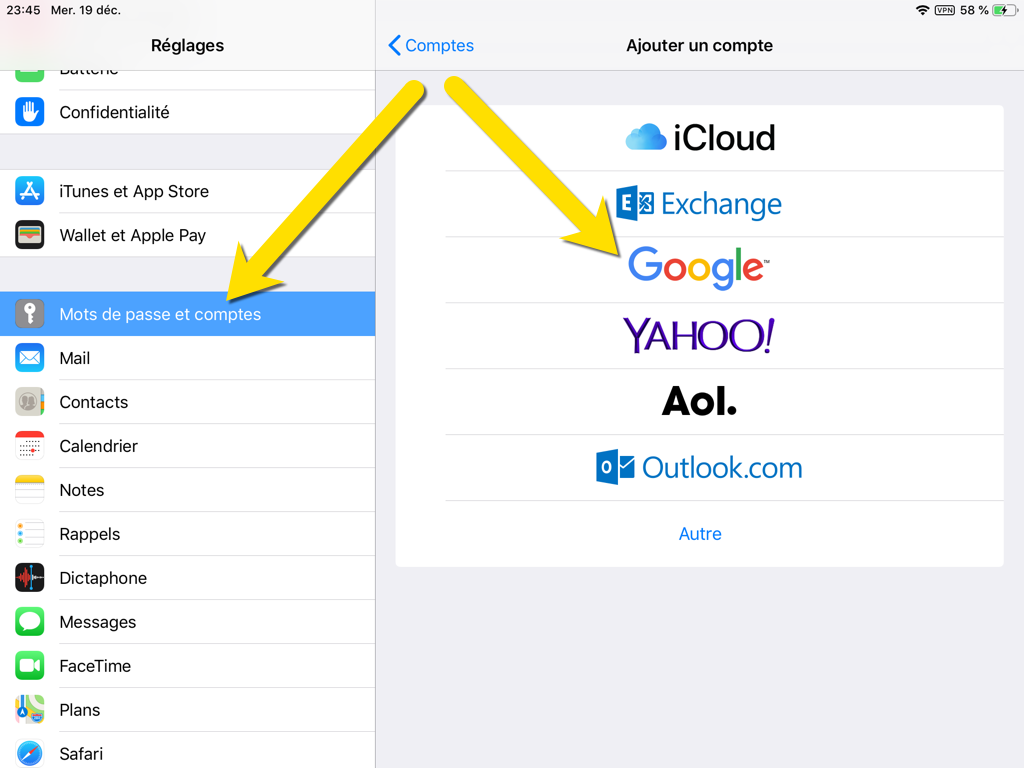Image resolution: width=1024 pixels, height=768 pixels.
Task: Open iTunes et App Store icon
Action: pos(30,191)
